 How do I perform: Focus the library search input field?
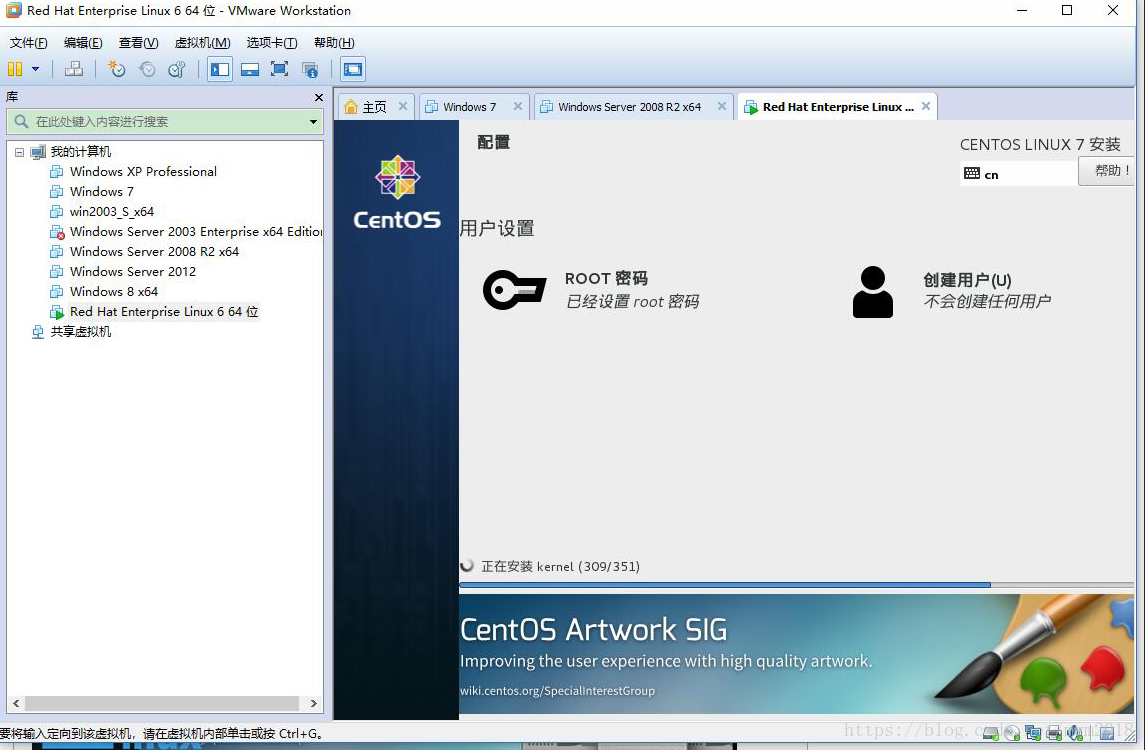click(x=164, y=121)
